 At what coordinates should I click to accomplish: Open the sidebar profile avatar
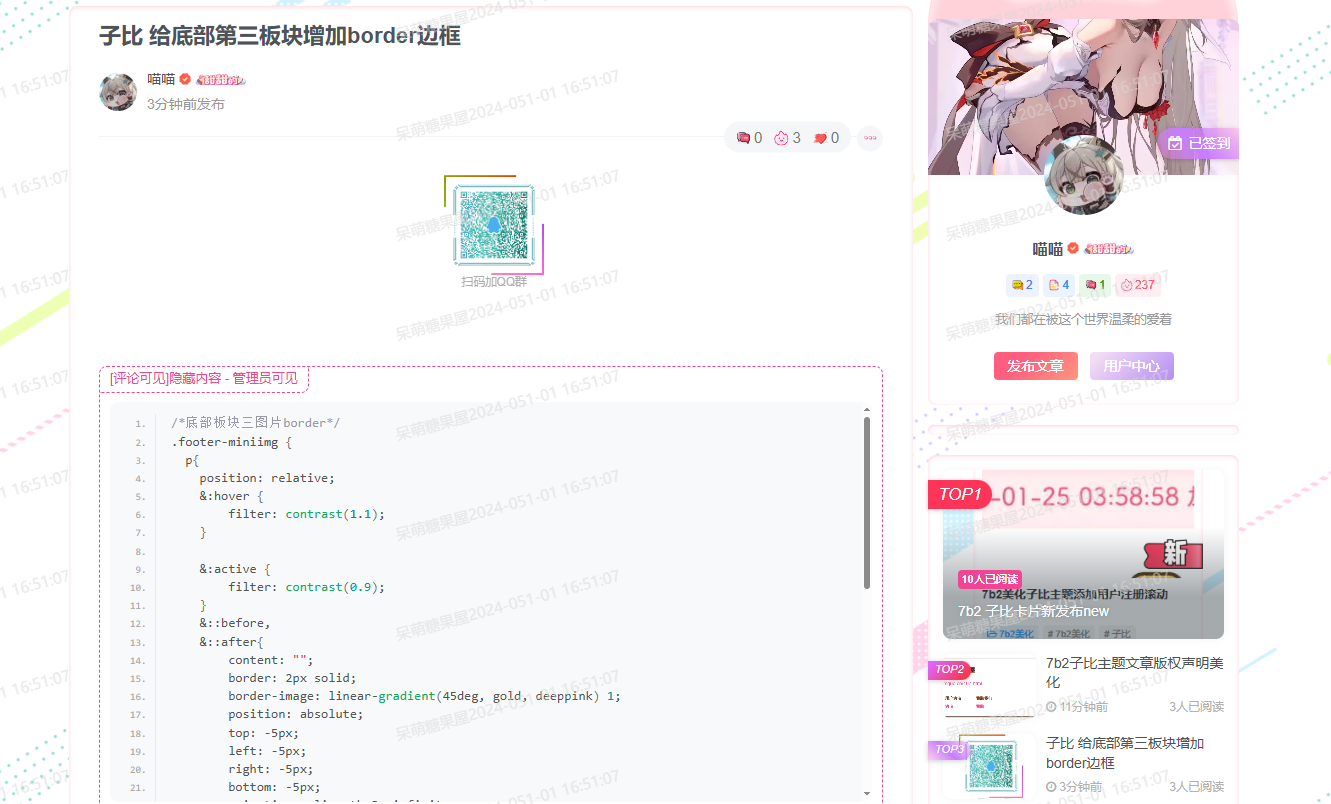[x=1083, y=175]
